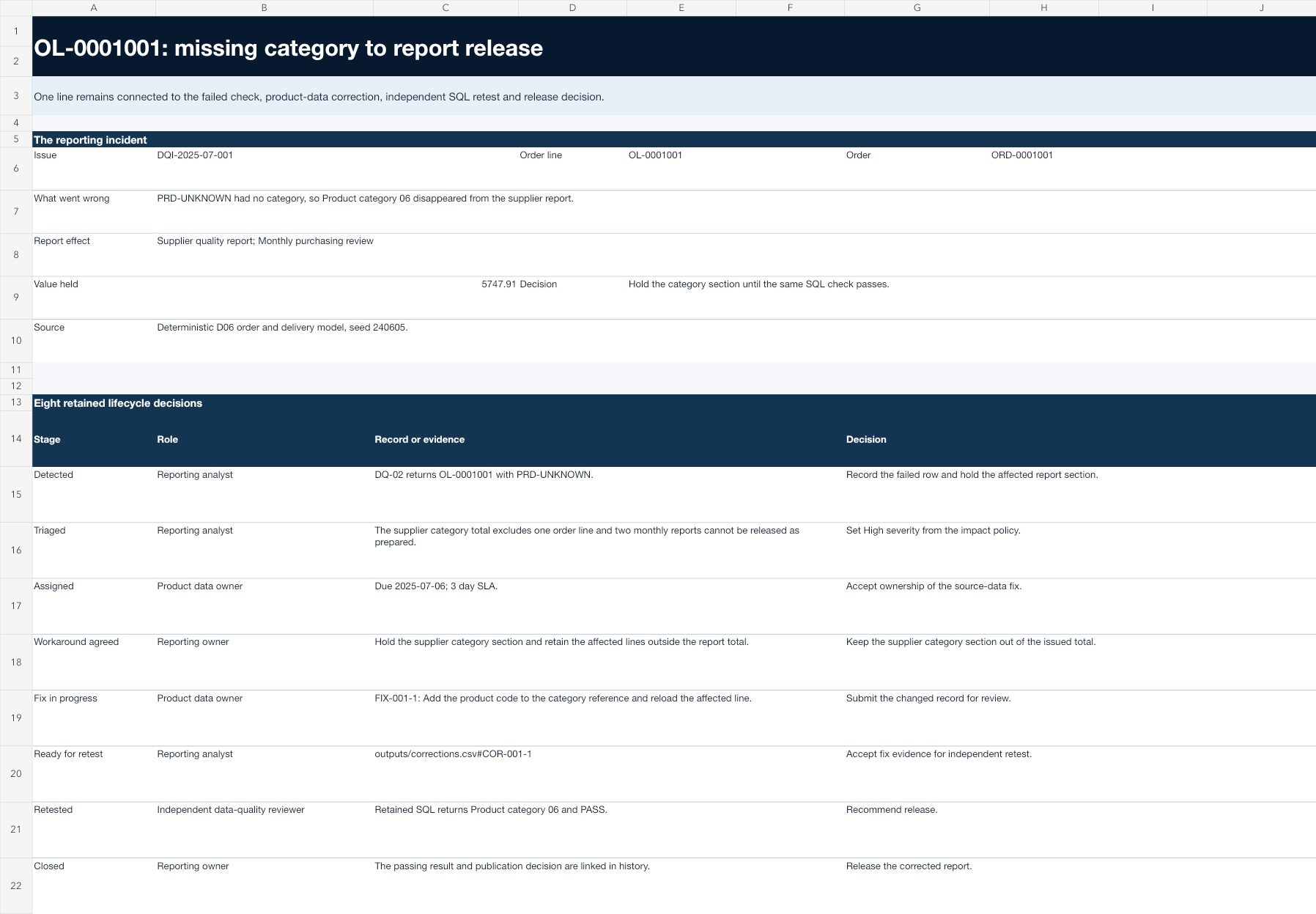
Task: Select column J header
Action: click(x=1261, y=7)
